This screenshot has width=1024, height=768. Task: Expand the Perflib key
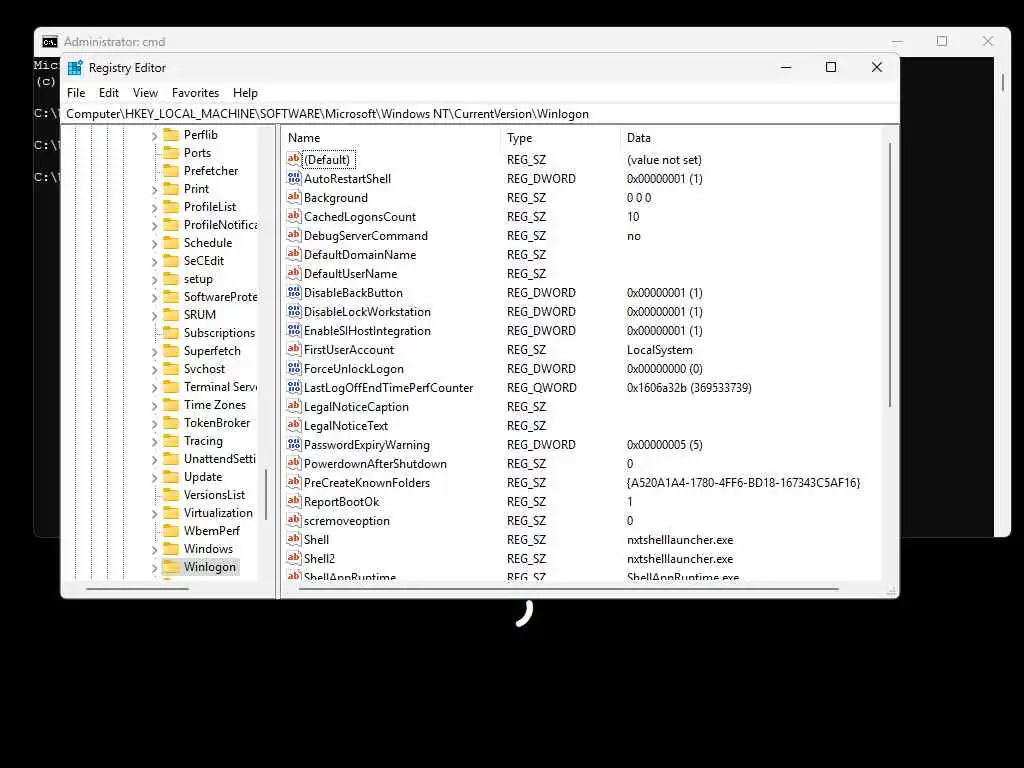pos(154,136)
